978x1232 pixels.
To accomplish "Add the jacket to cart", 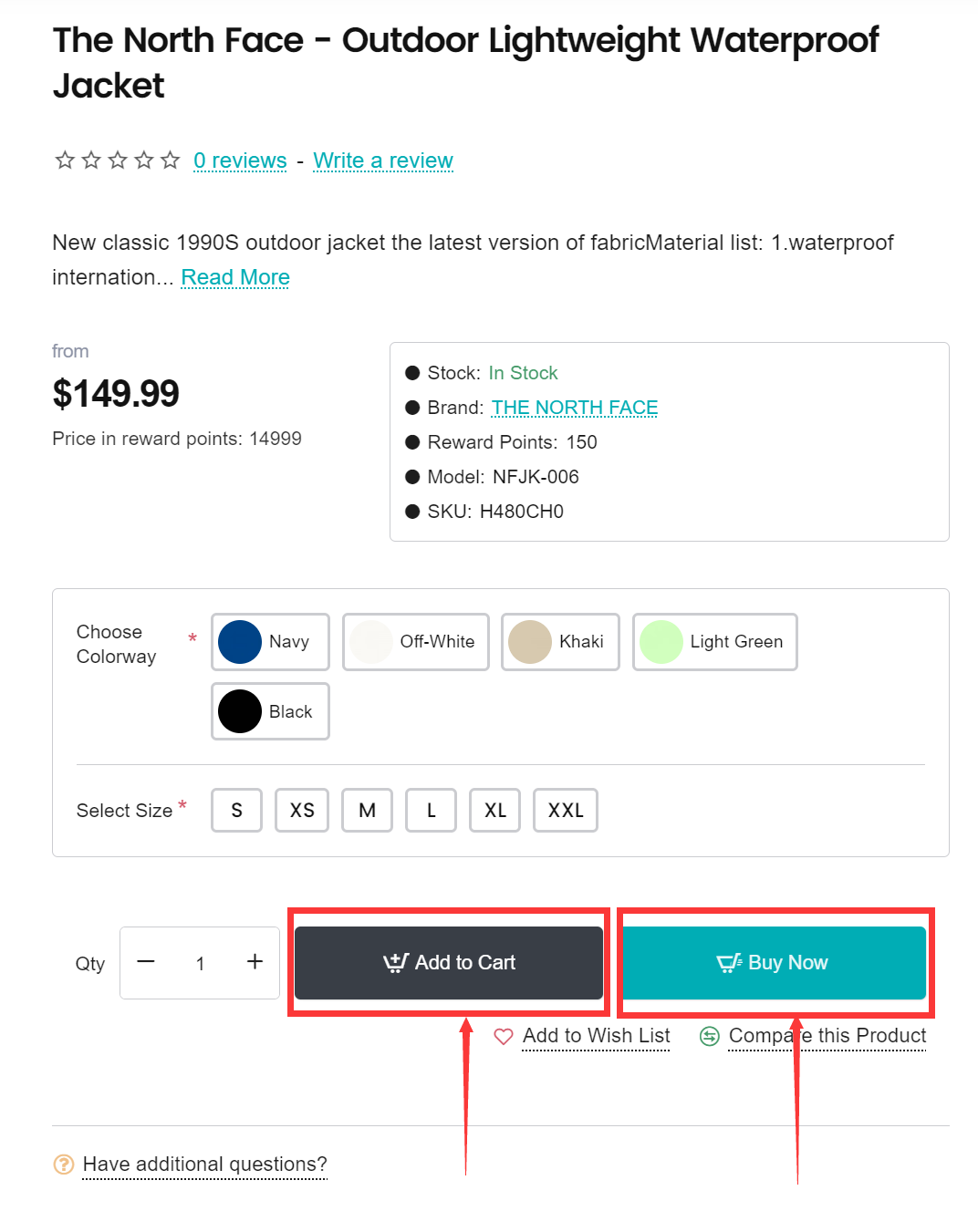I will [449, 963].
